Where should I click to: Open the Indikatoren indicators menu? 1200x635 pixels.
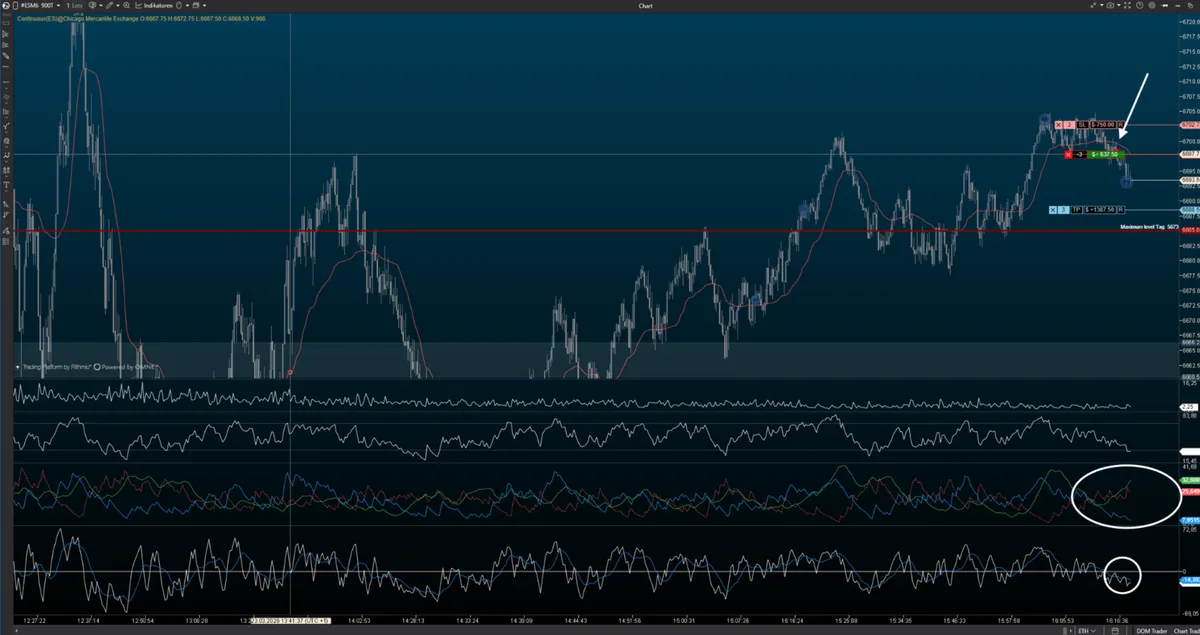(153, 6)
